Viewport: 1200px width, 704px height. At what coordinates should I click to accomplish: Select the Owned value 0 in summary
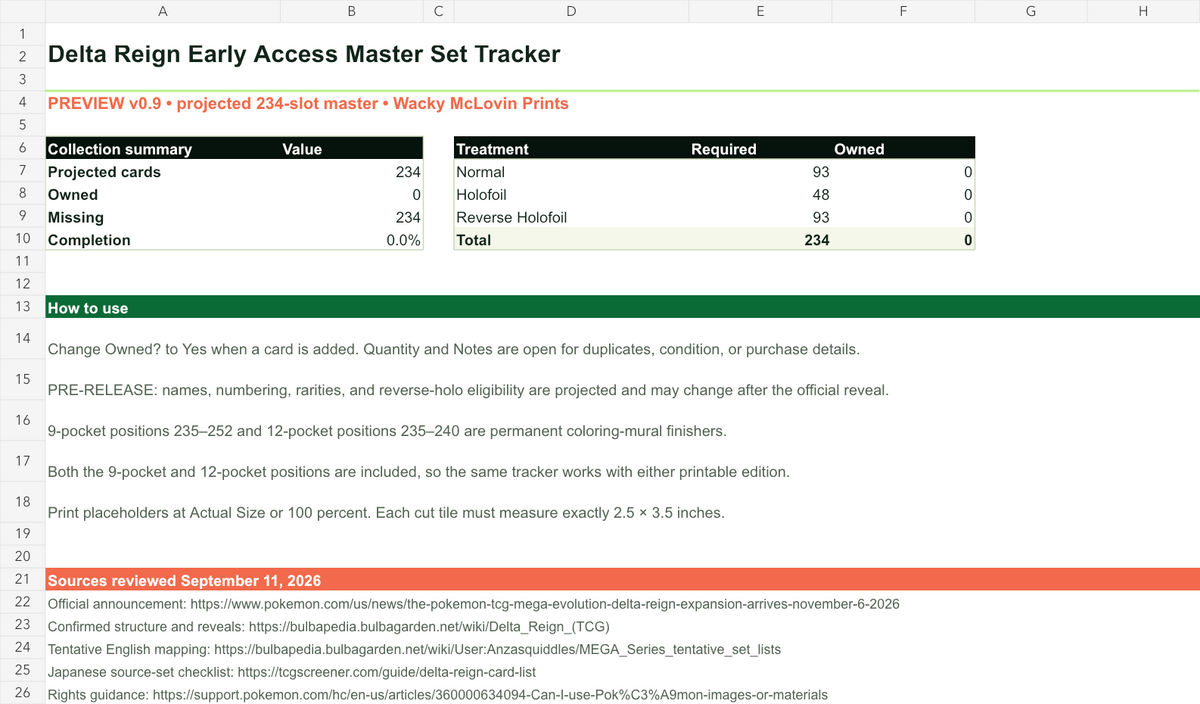click(352, 195)
